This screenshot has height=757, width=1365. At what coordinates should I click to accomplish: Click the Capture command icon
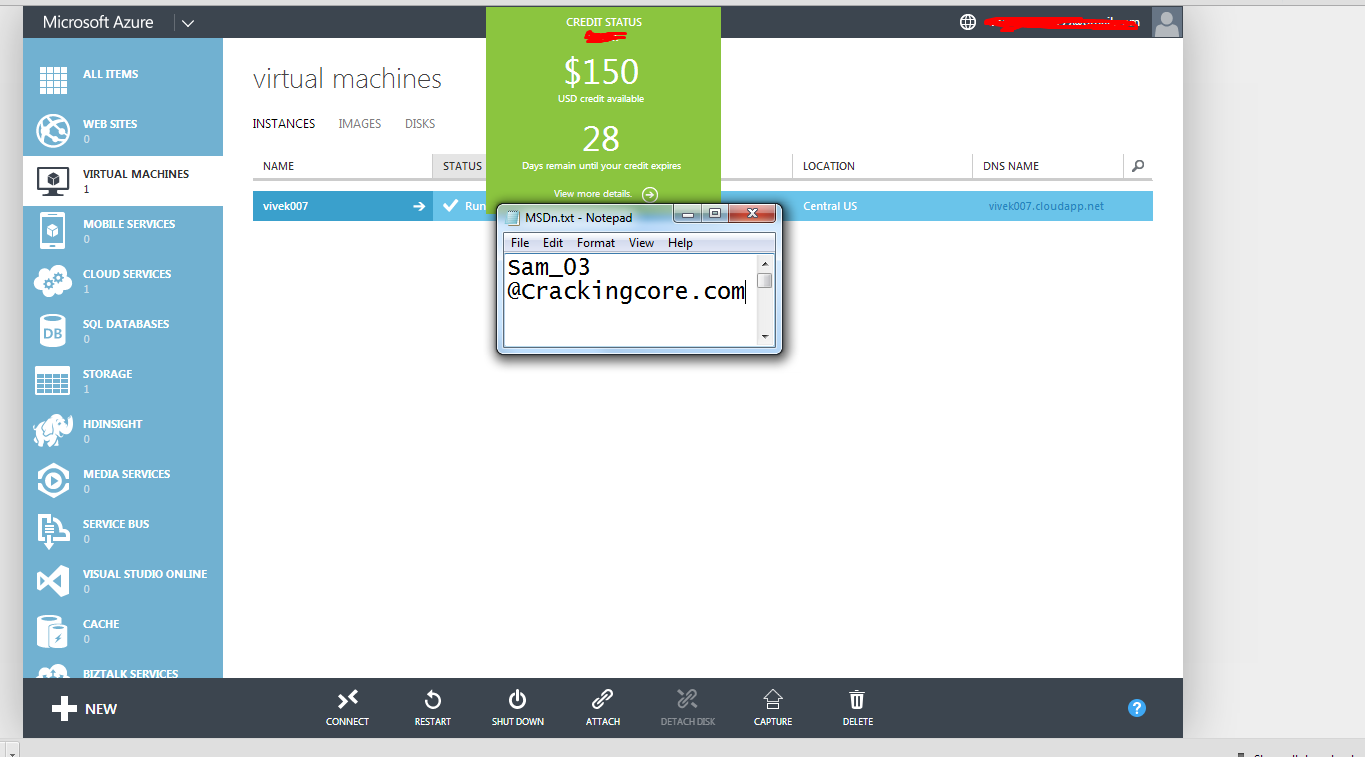pyautogui.click(x=773, y=699)
